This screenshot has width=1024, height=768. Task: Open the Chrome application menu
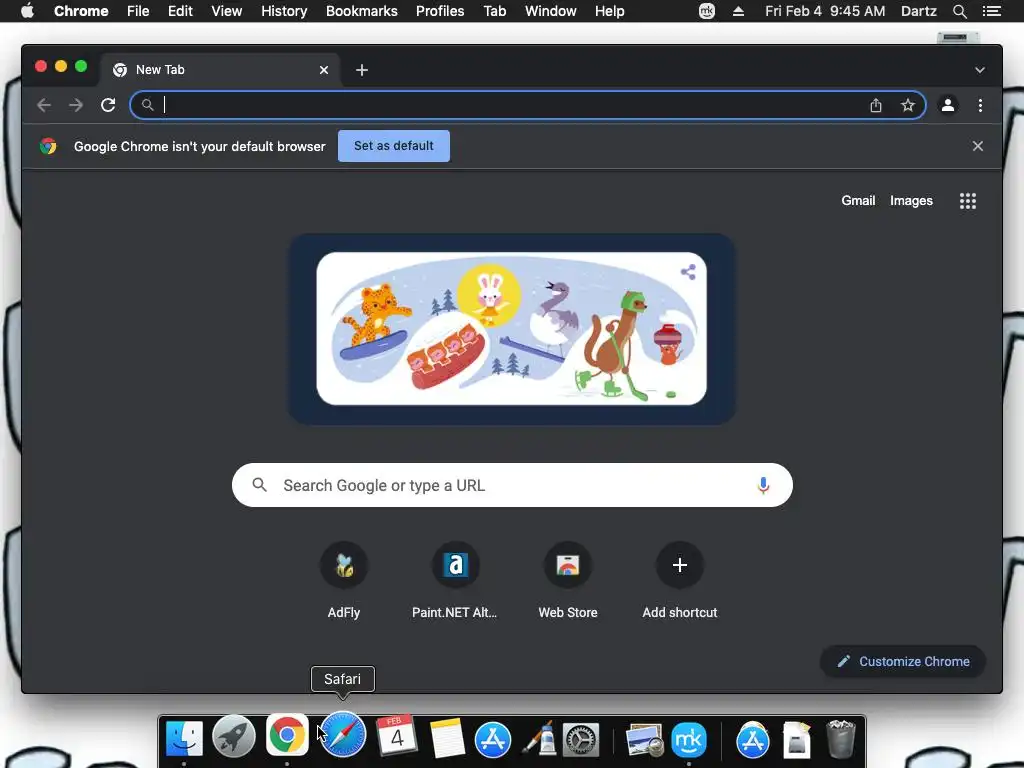click(x=81, y=11)
